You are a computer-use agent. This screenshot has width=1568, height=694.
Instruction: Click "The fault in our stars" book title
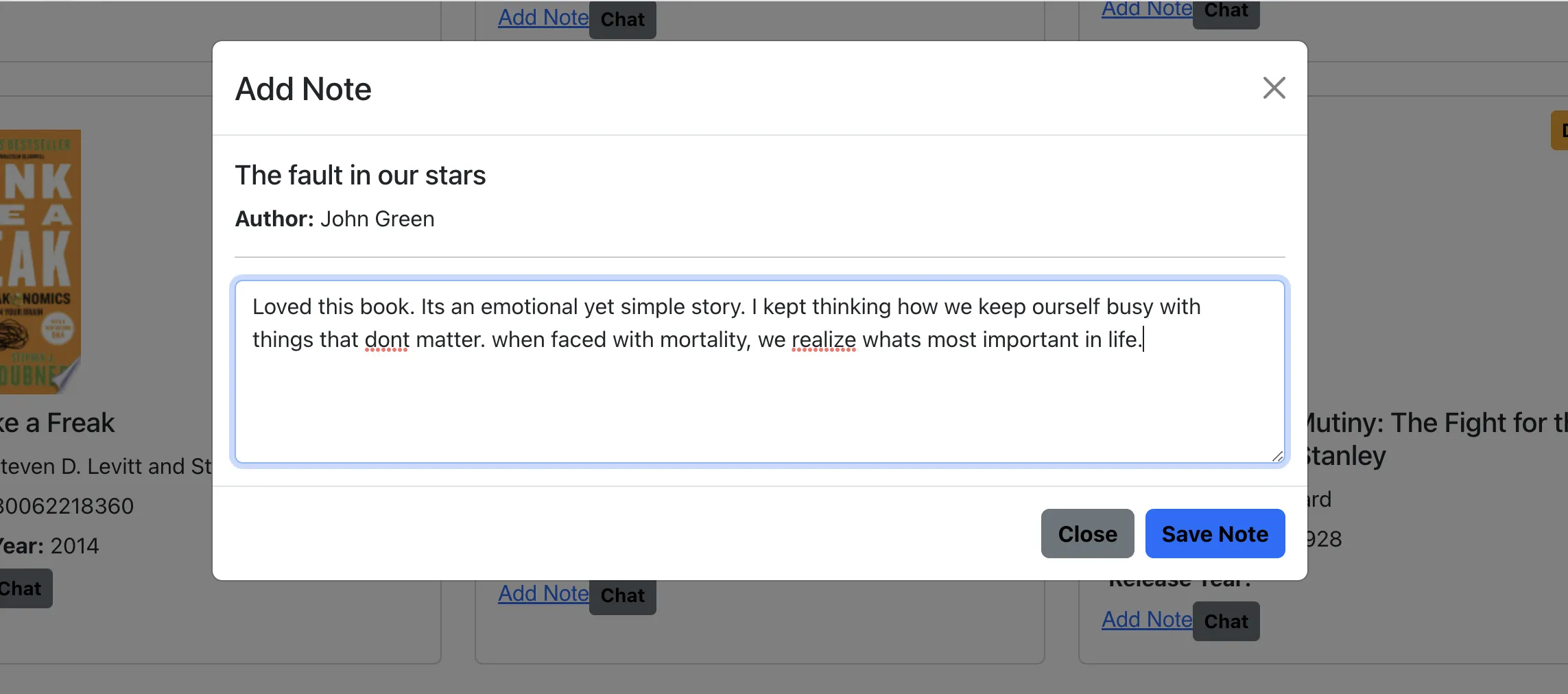pyautogui.click(x=360, y=176)
